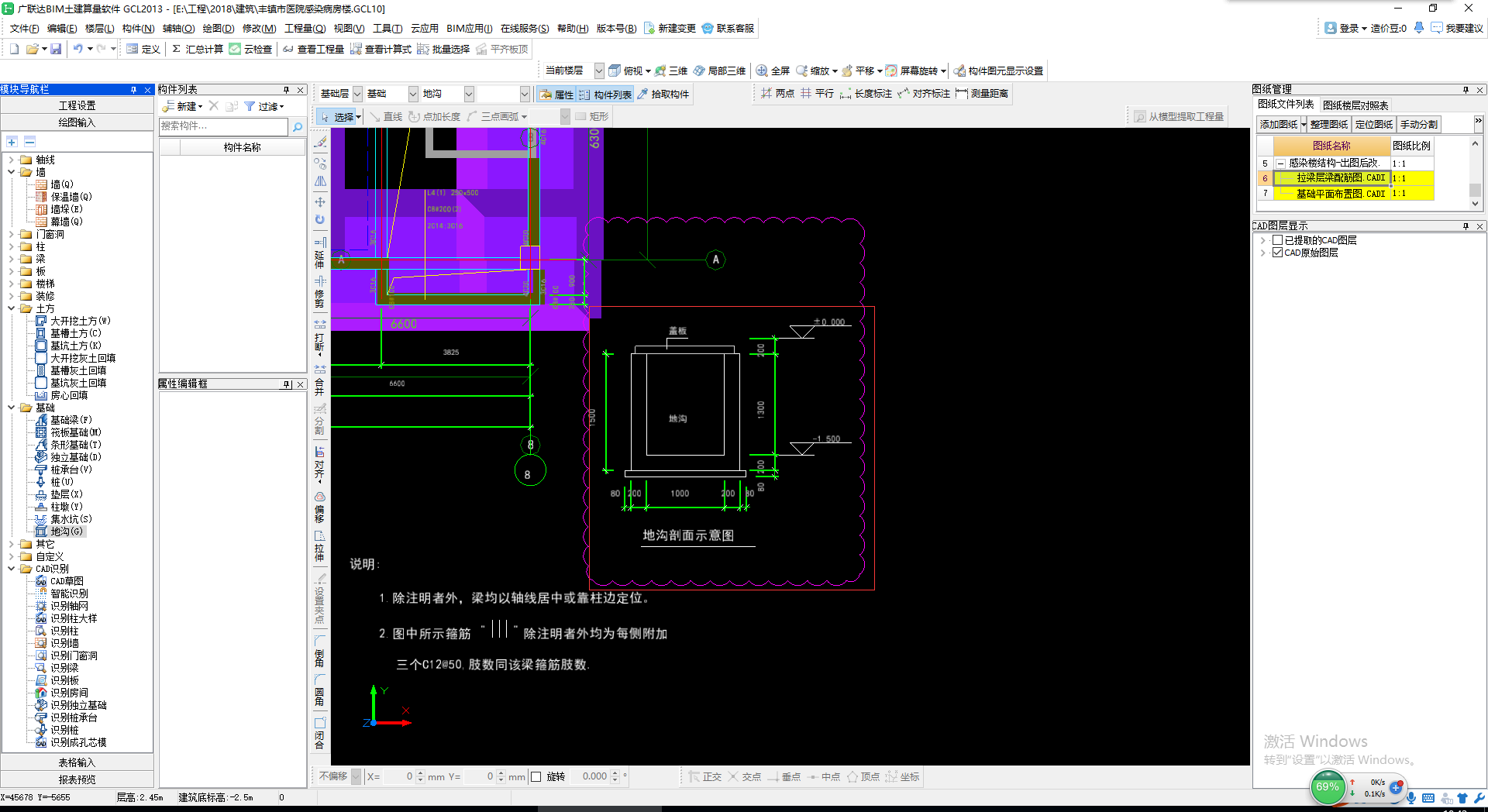1488x812 pixels.
Task: Collapse the 土方 tree folder
Action: (x=12, y=308)
